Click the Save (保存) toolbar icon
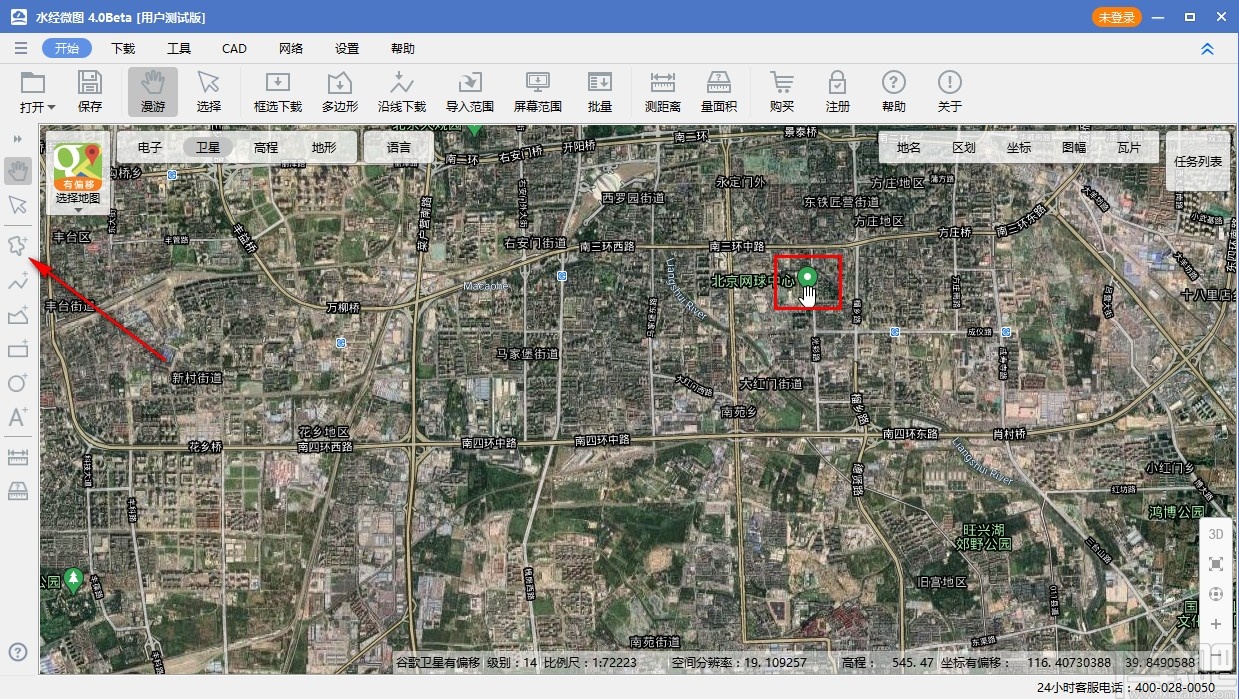Image resolution: width=1239 pixels, height=699 pixels. click(x=90, y=92)
